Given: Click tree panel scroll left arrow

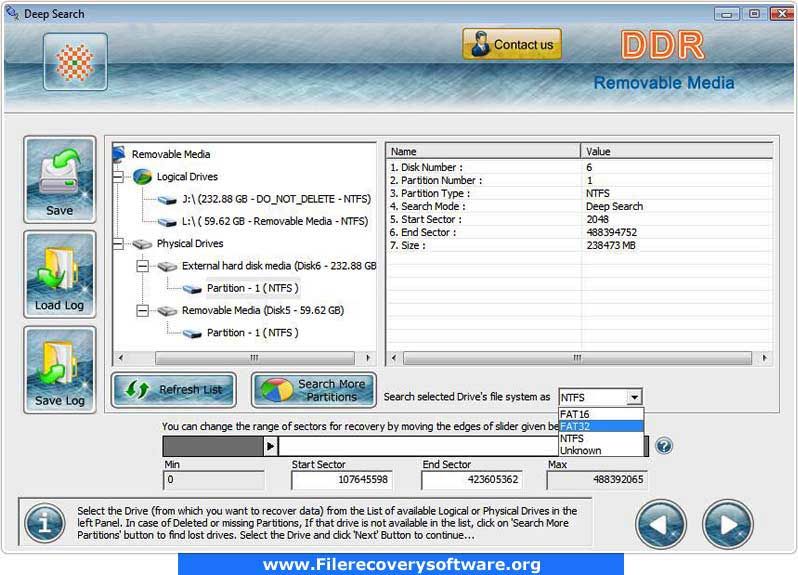Looking at the screenshot, I should (120, 358).
